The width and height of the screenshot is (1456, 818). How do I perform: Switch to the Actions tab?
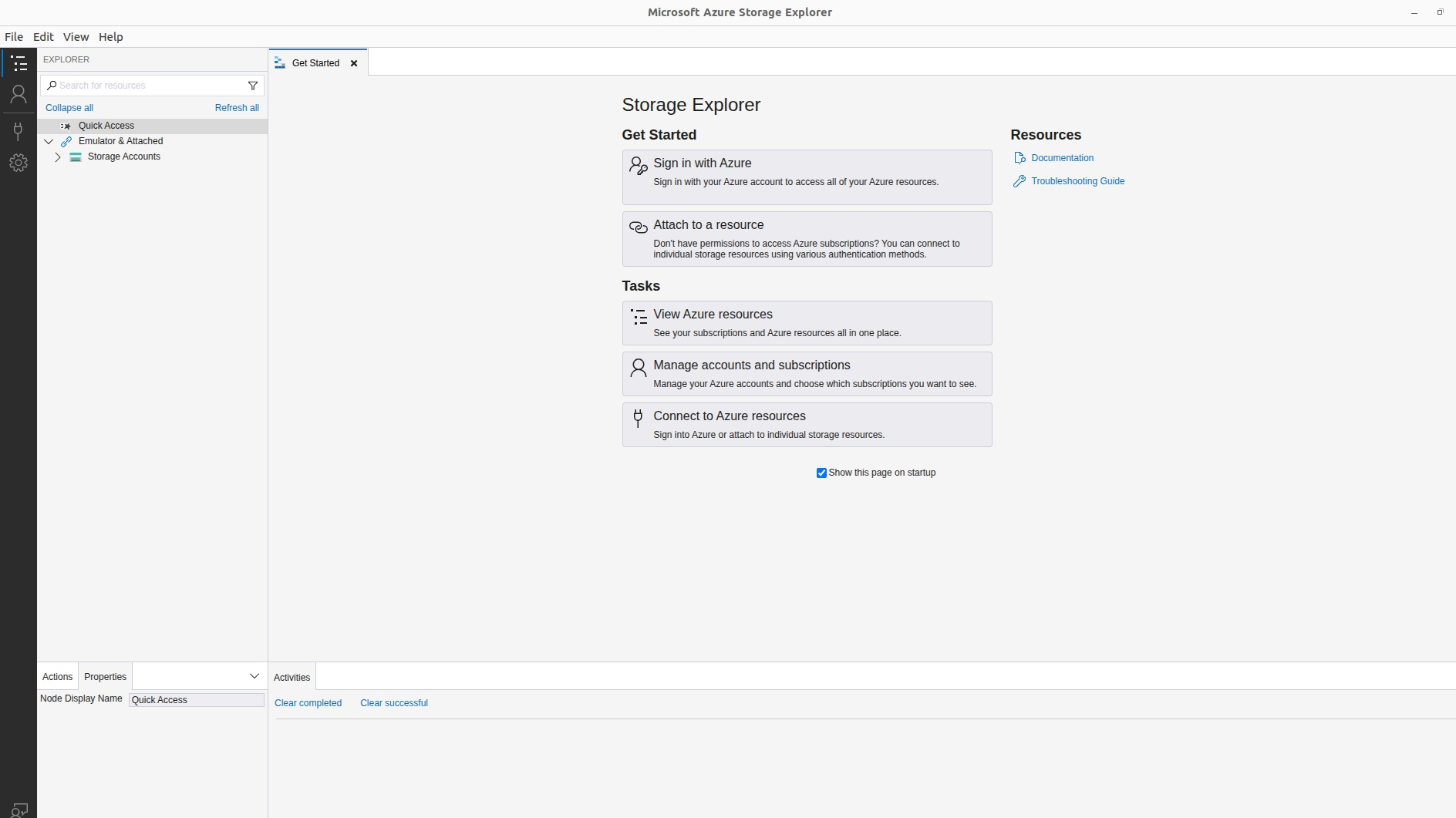(58, 676)
